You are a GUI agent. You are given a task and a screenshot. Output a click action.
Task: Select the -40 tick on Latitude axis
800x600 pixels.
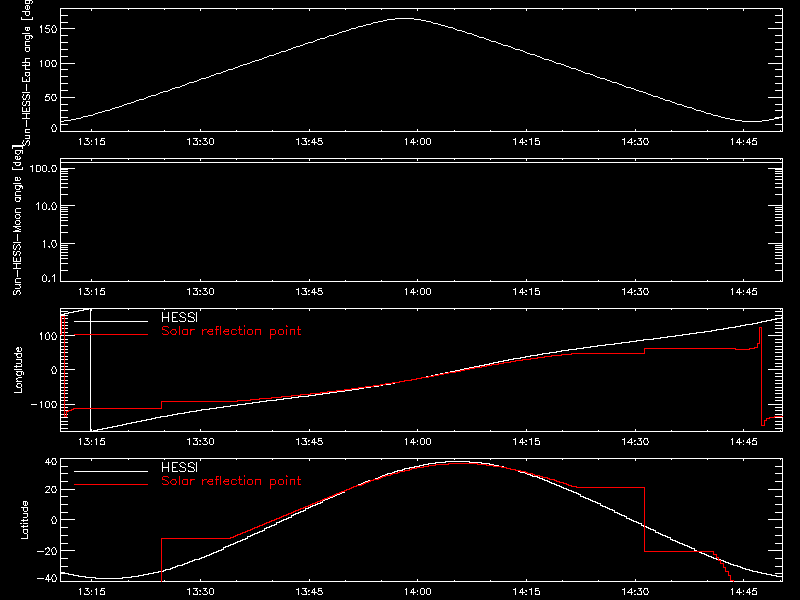[x=47, y=579]
